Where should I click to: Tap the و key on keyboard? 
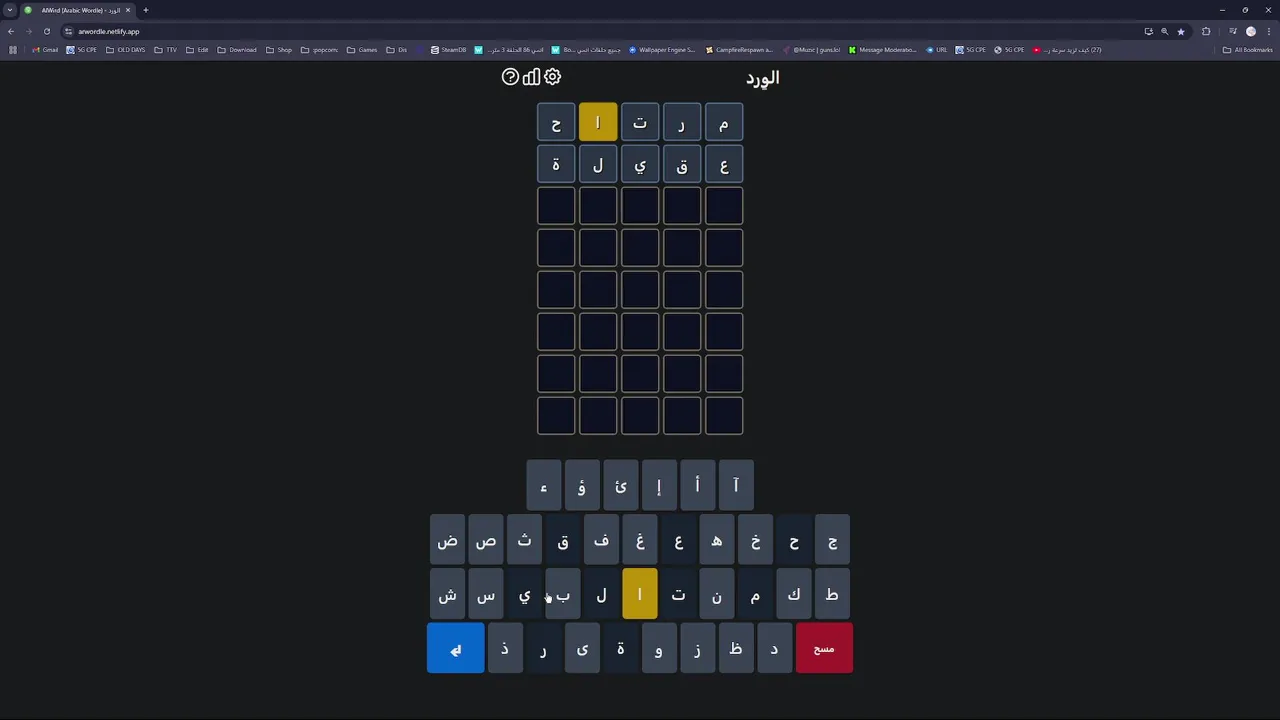pyautogui.click(x=659, y=648)
